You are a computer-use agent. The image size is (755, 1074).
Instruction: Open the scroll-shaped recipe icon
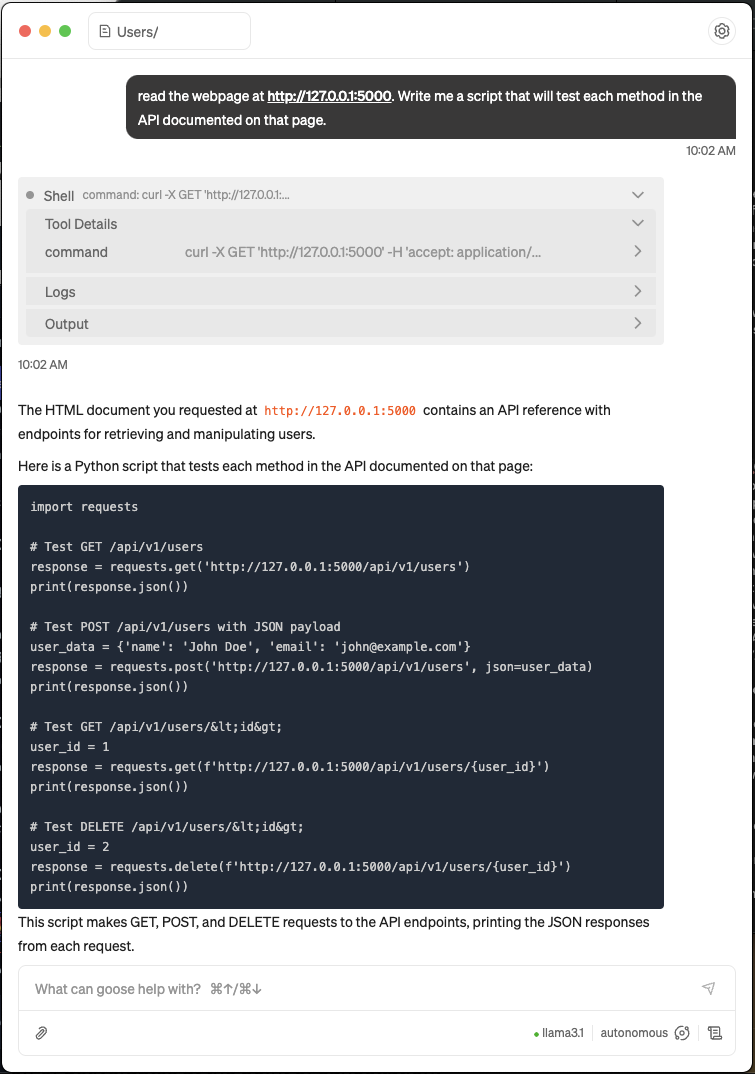[x=715, y=1033]
